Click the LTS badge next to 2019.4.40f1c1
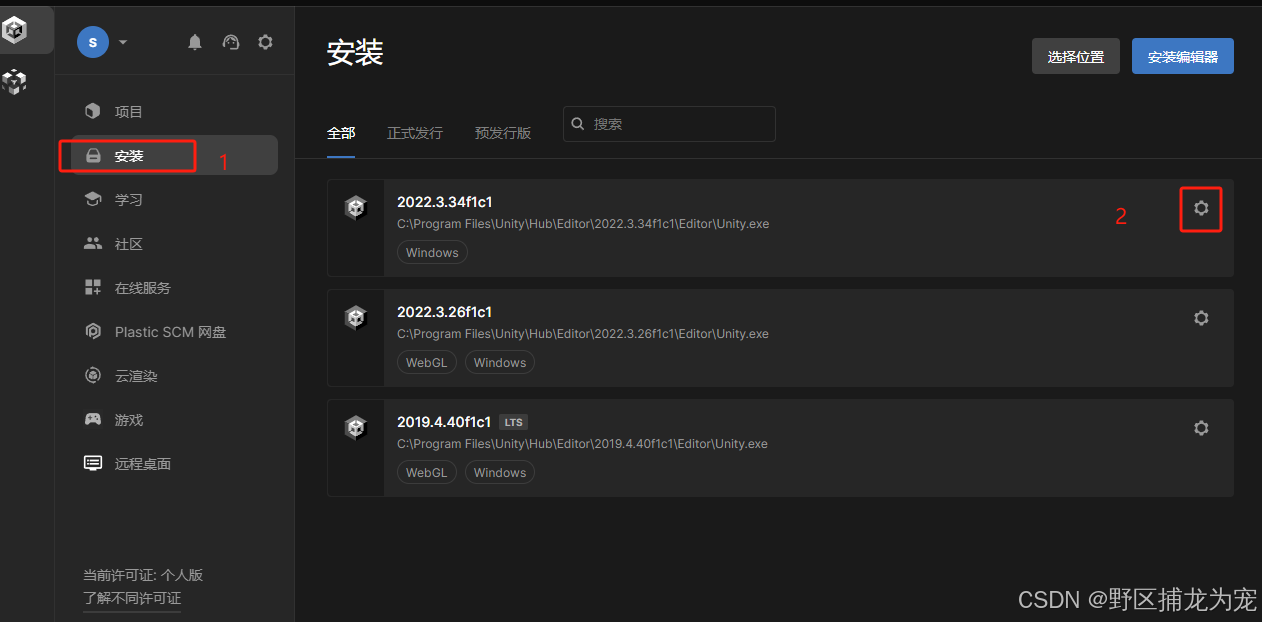 click(513, 422)
